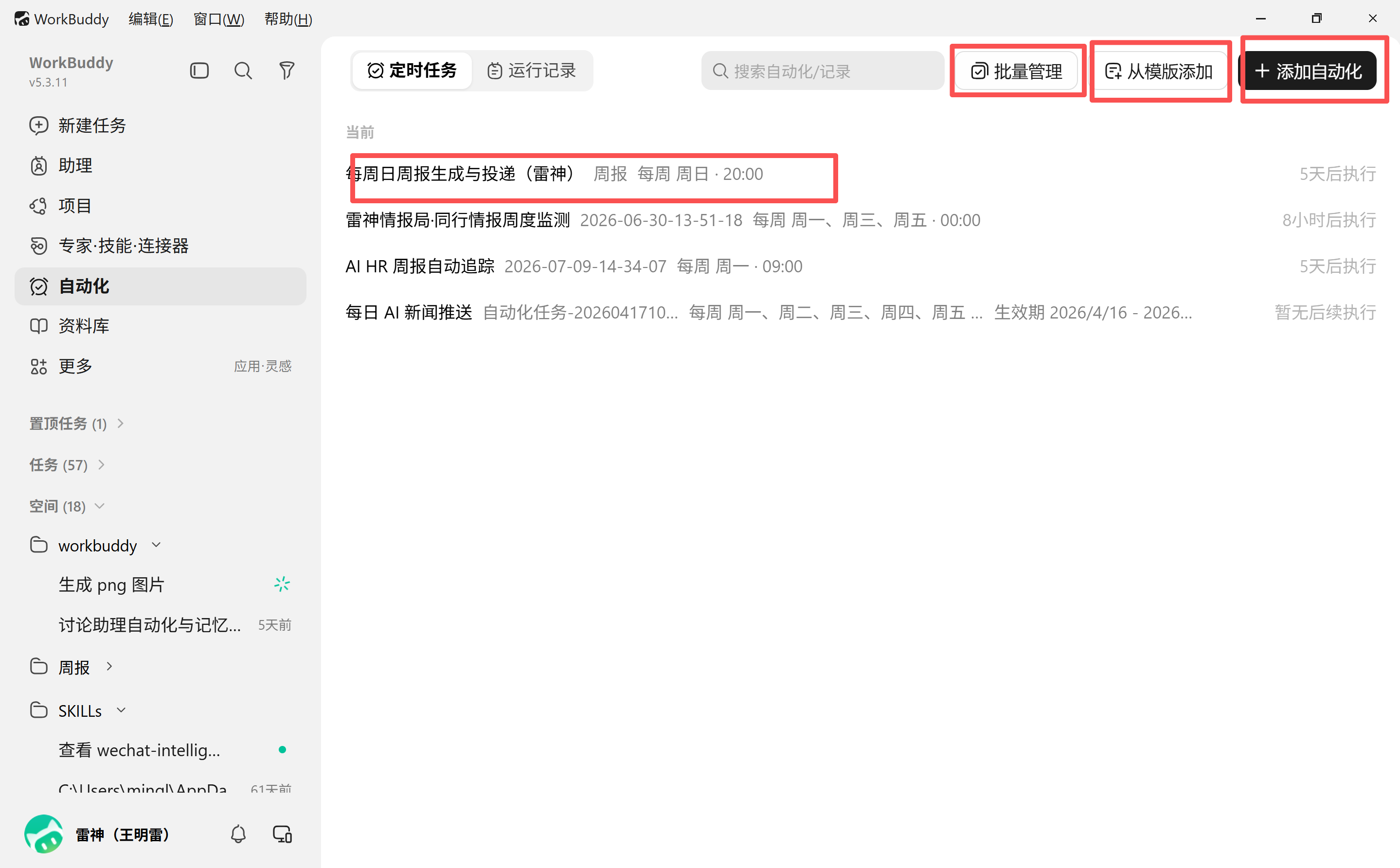Open the 帮助(H) menu
This screenshot has height=868, width=1400.
[288, 19]
